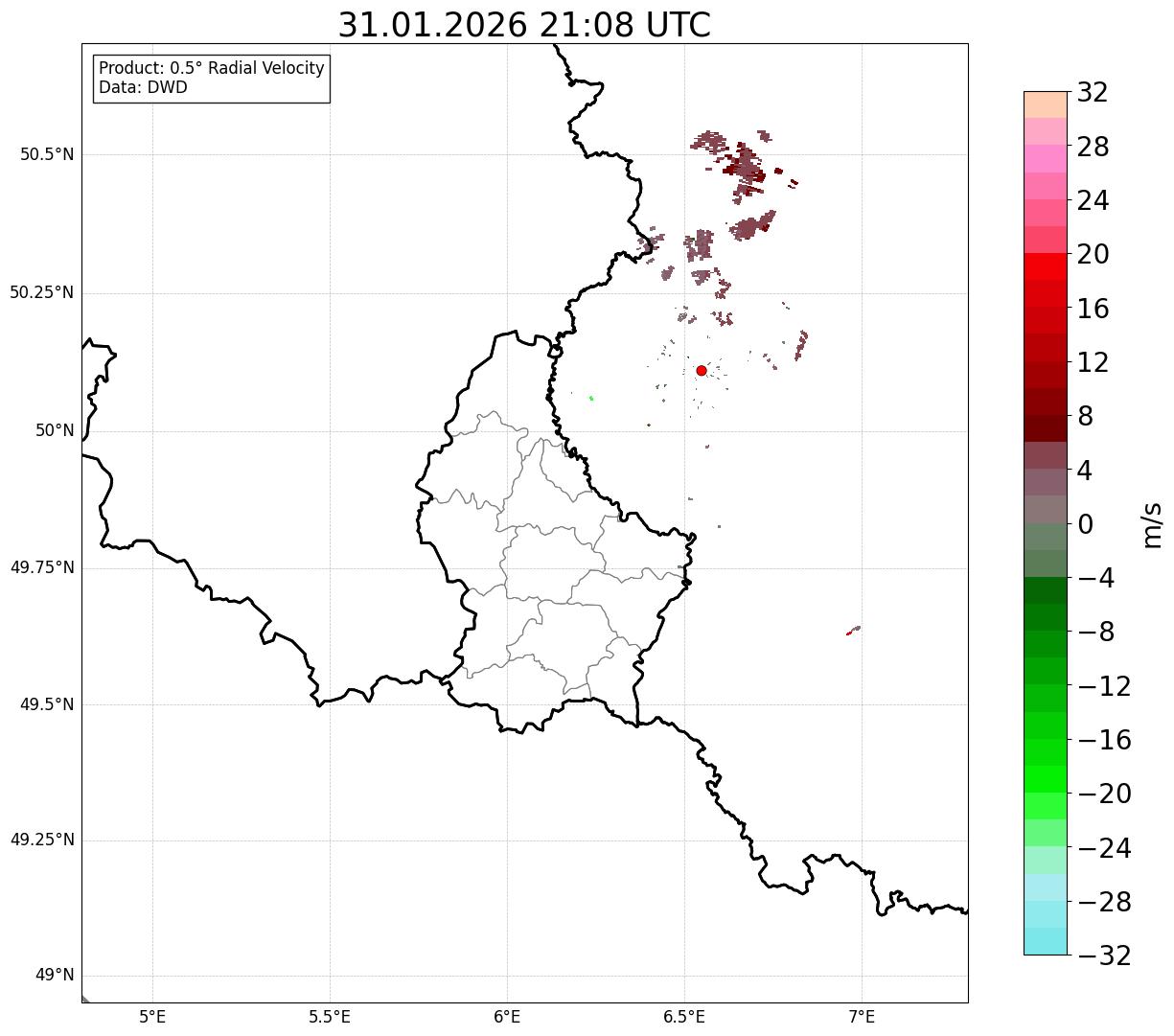
Task: Click the 5.5°E longitude label
Action: pyautogui.click(x=330, y=1017)
